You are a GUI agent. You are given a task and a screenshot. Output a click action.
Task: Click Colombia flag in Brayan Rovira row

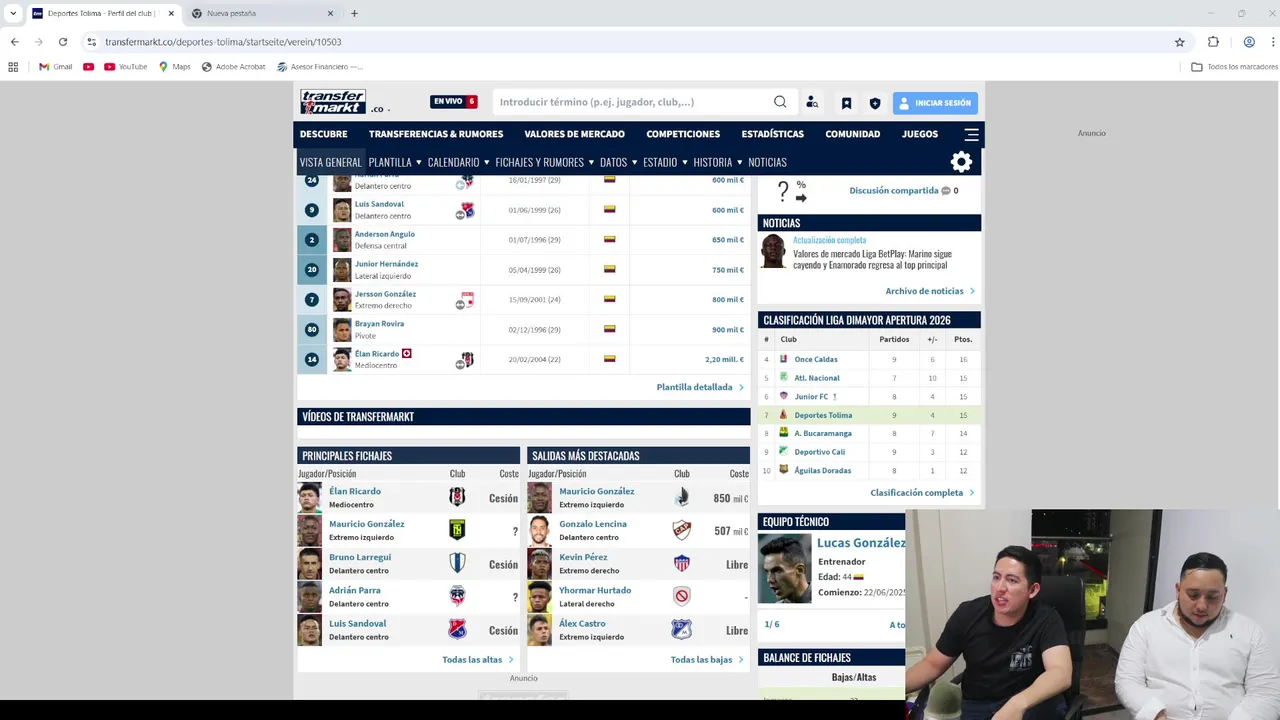[609, 329]
